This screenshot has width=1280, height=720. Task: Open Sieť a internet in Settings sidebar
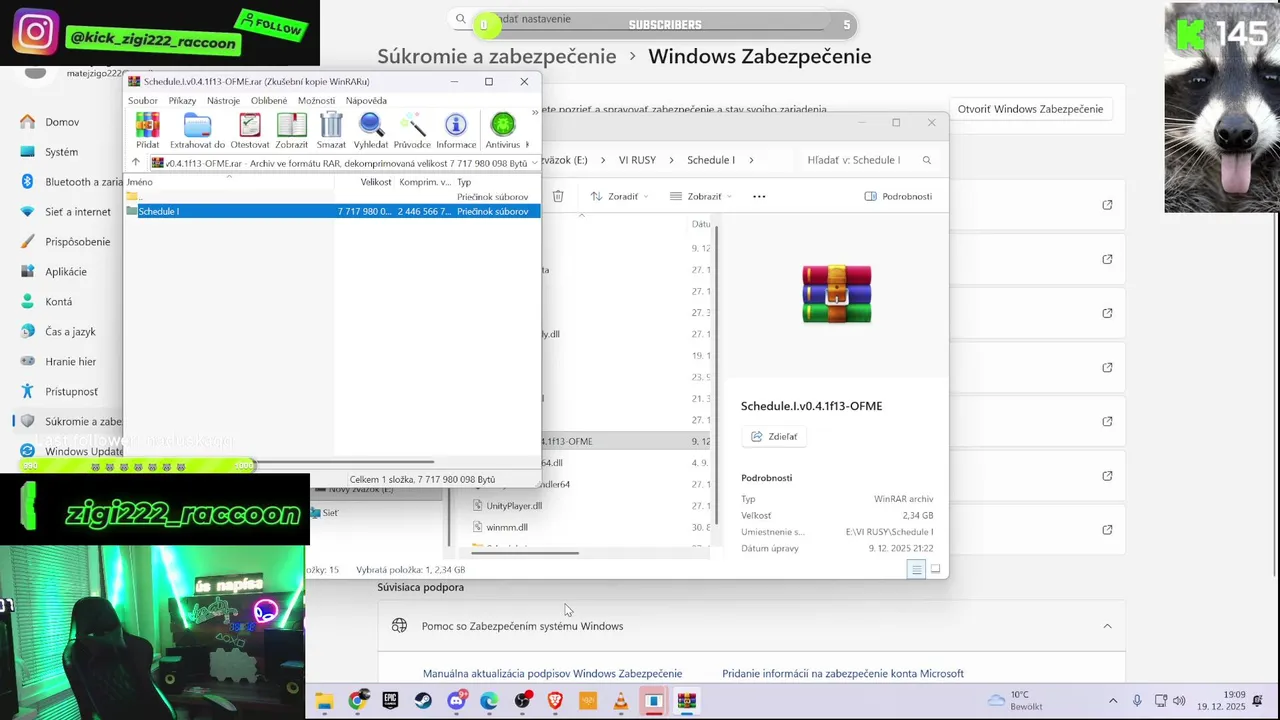(x=77, y=212)
